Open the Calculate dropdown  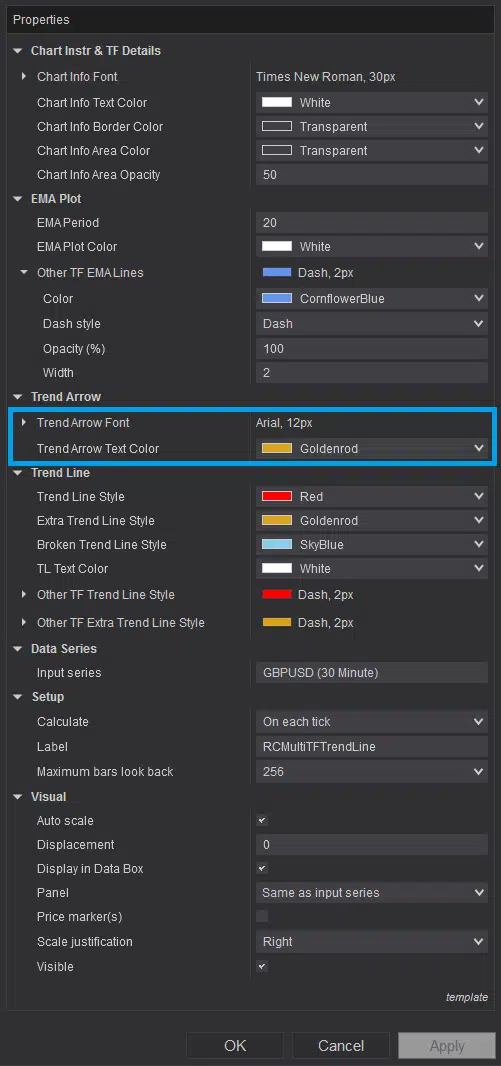coord(372,721)
